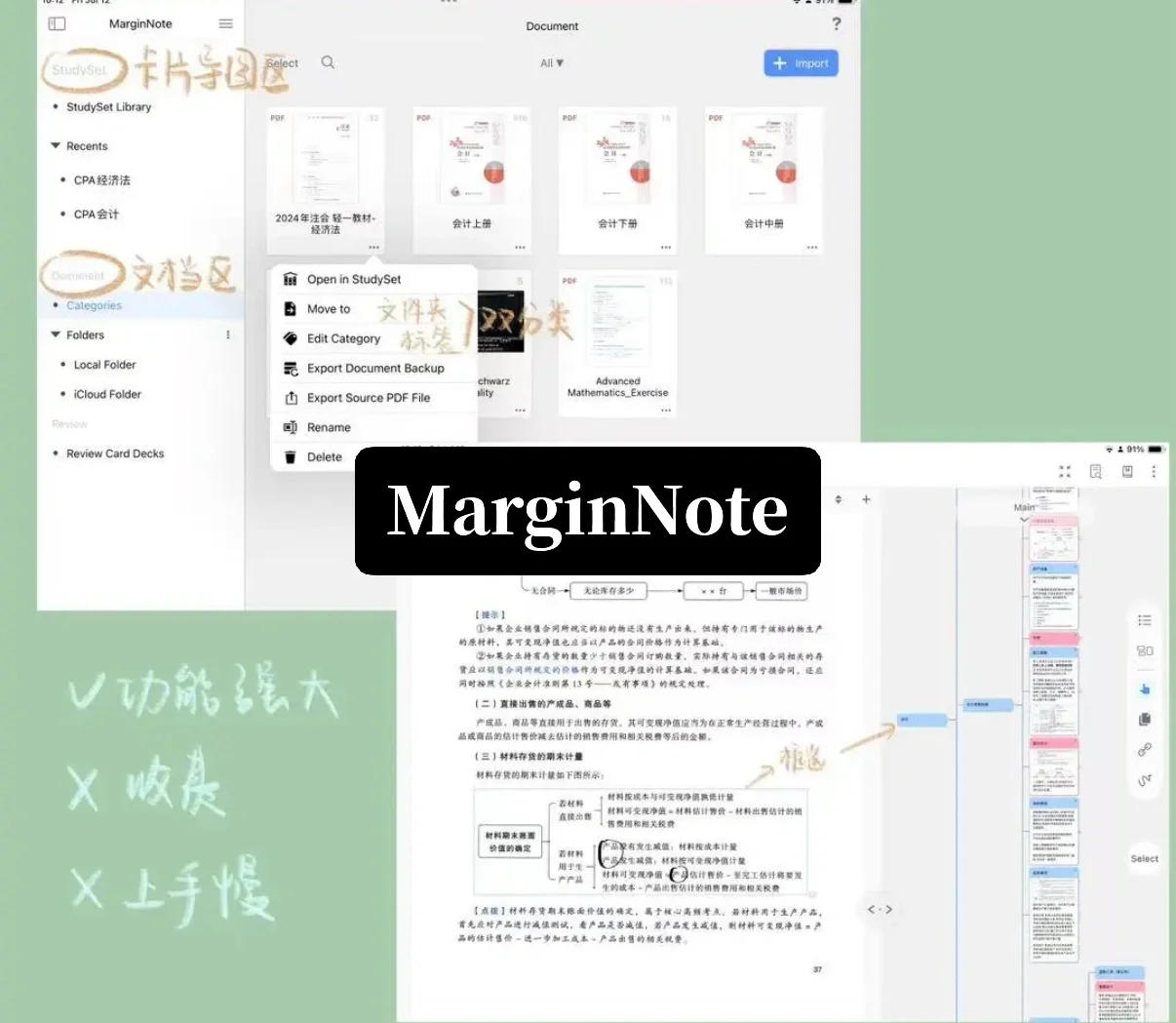Image resolution: width=1176 pixels, height=1023 pixels.
Task: Expand the Main mindmap dropdown chevron
Action: pos(1024,519)
